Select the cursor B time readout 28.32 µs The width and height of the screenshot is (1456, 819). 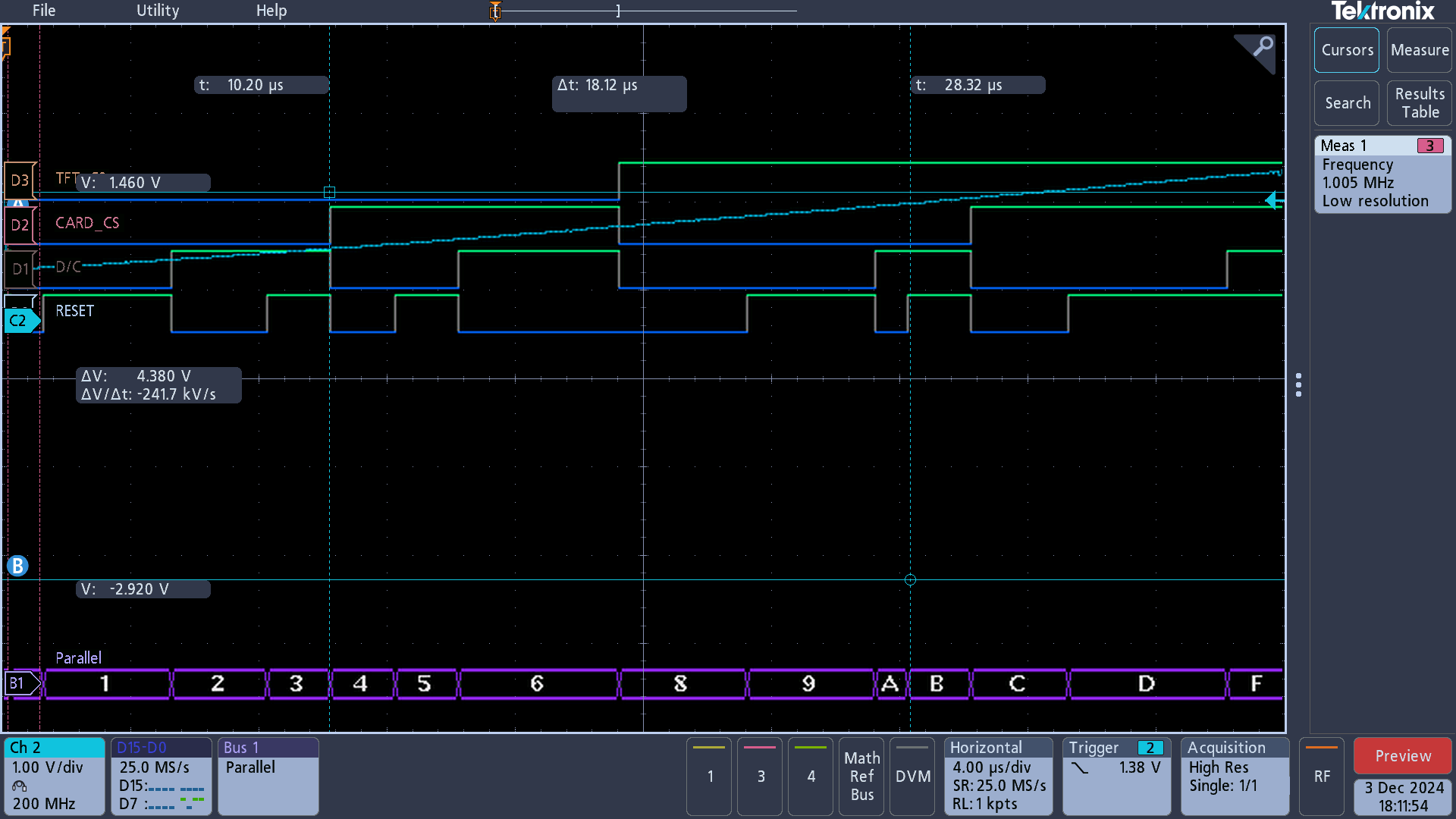978,85
